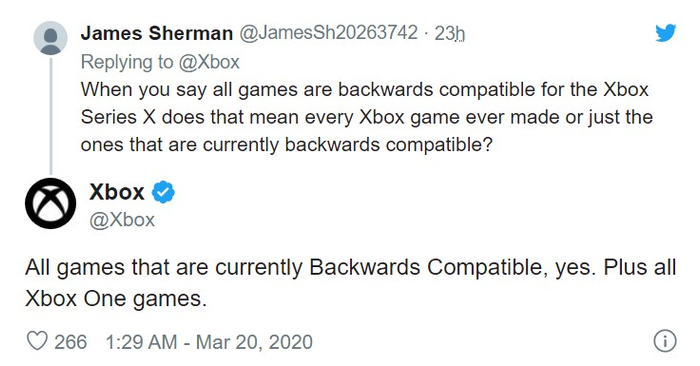Click the @Xbox mention in Replying to
The height and width of the screenshot is (366, 700).
coord(209,62)
